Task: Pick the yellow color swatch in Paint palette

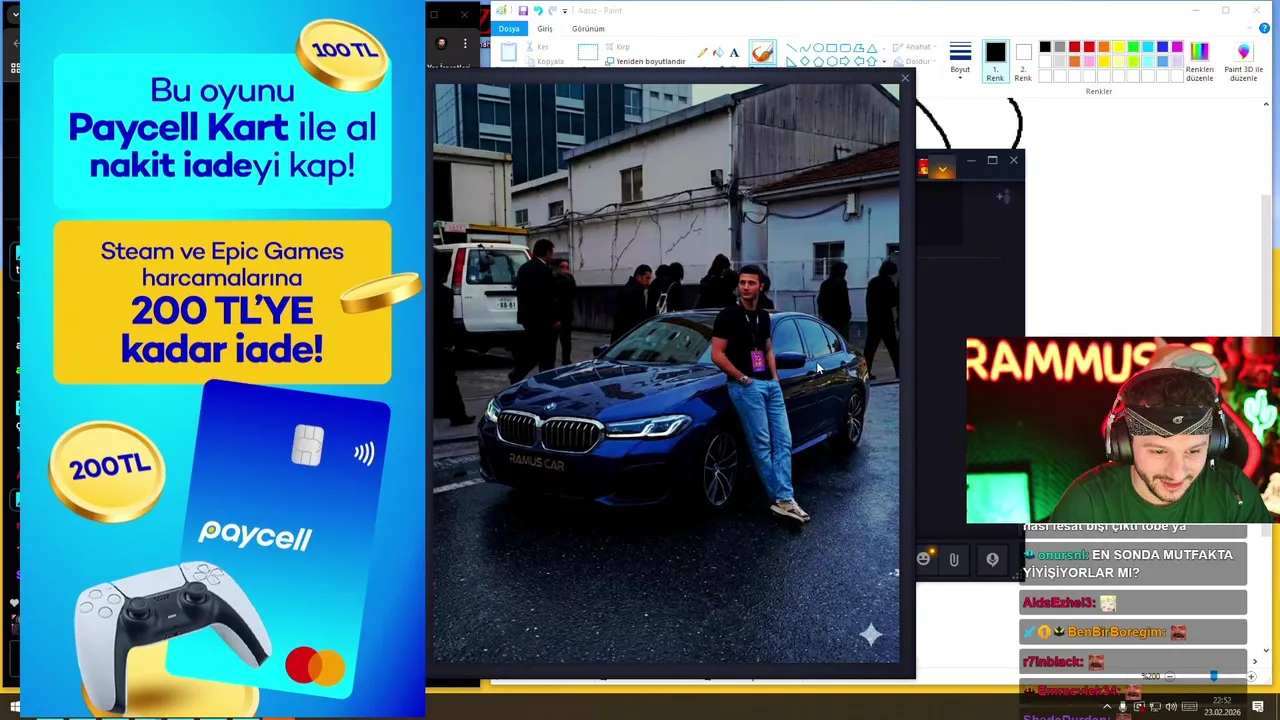Action: [1118, 47]
